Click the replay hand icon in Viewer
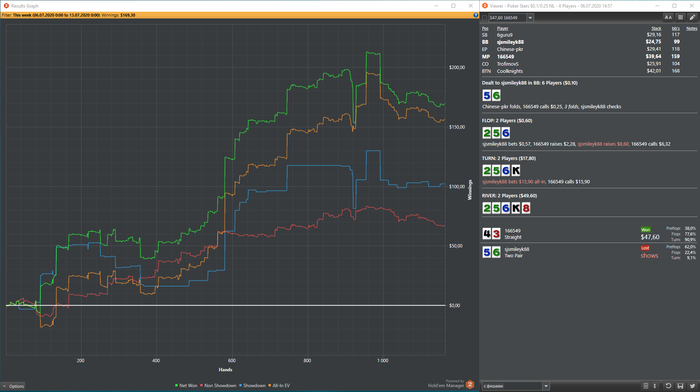Image resolution: width=700 pixels, height=392 pixels. click(668, 386)
